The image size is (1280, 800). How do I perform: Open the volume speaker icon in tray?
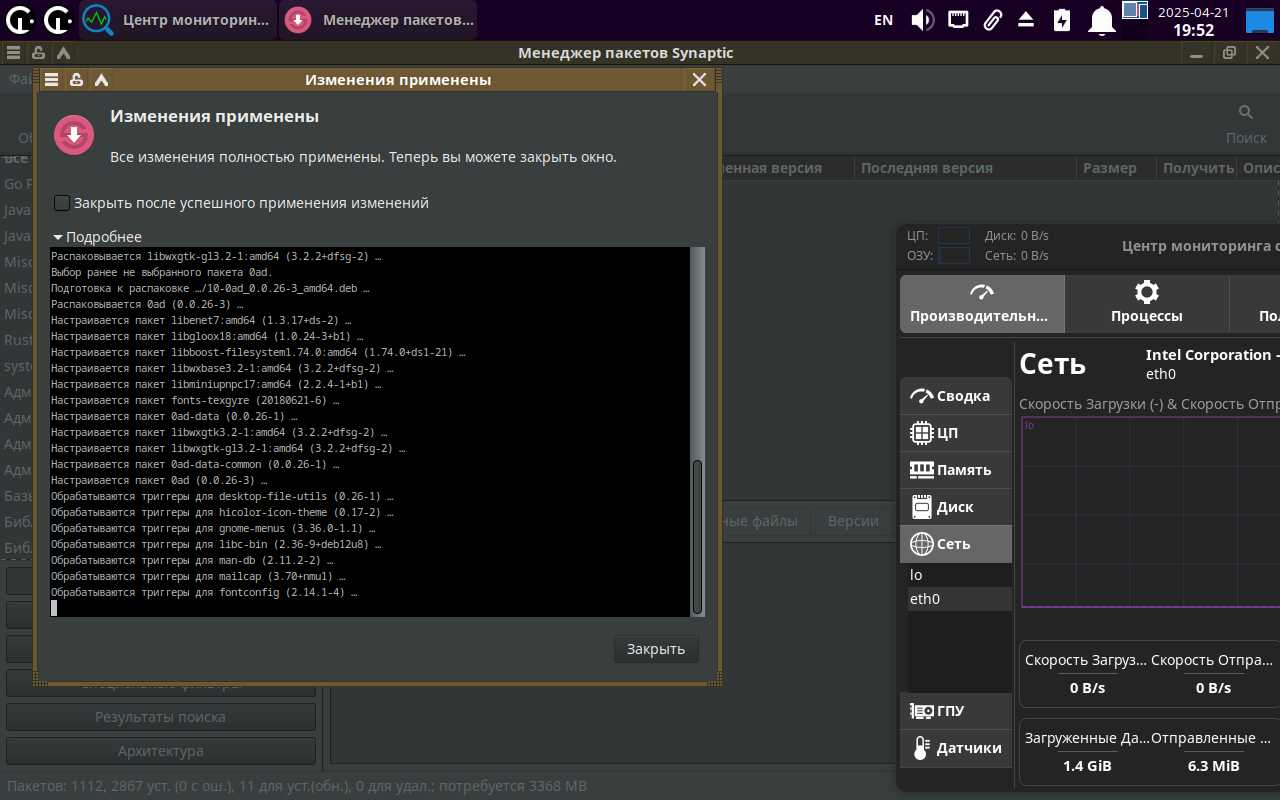[921, 20]
